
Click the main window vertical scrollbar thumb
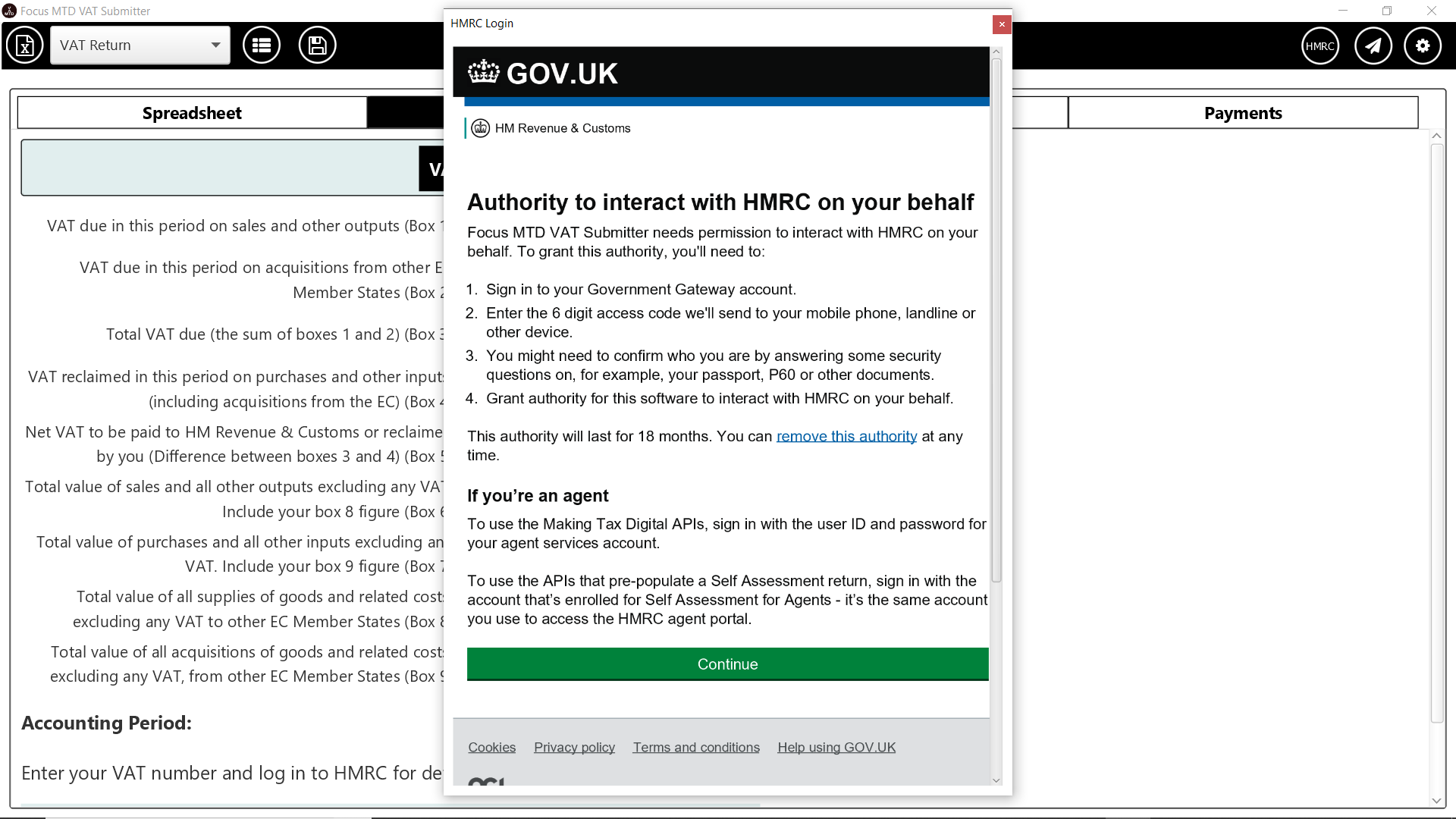pos(1437,432)
